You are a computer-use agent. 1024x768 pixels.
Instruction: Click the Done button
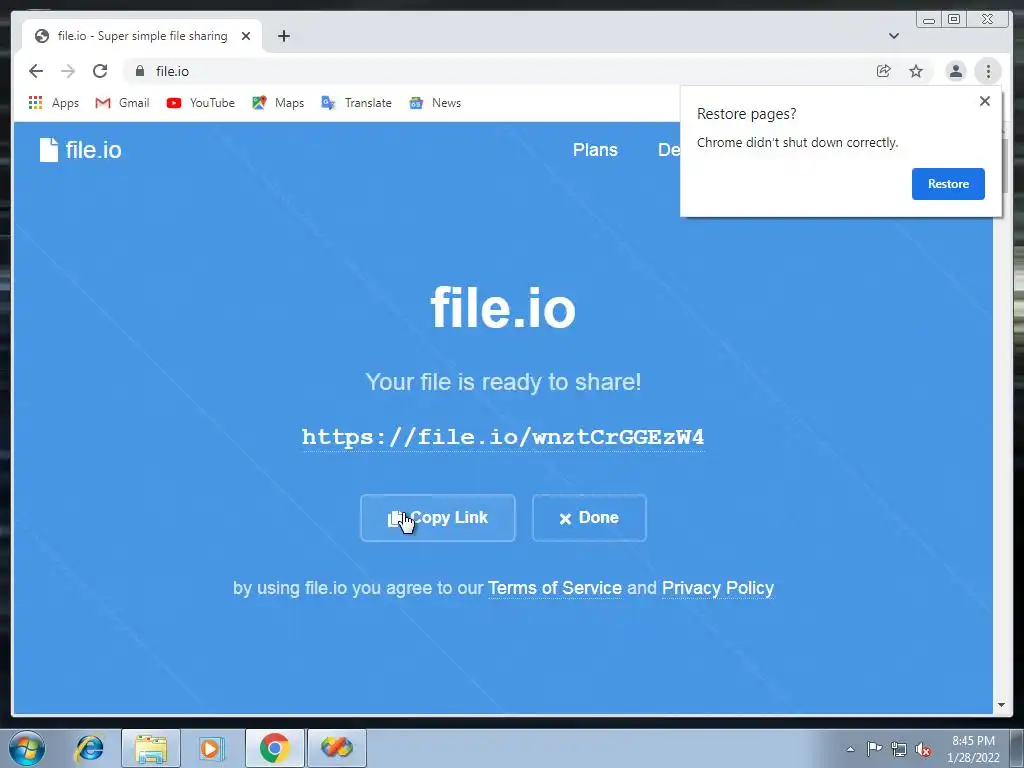click(x=589, y=518)
